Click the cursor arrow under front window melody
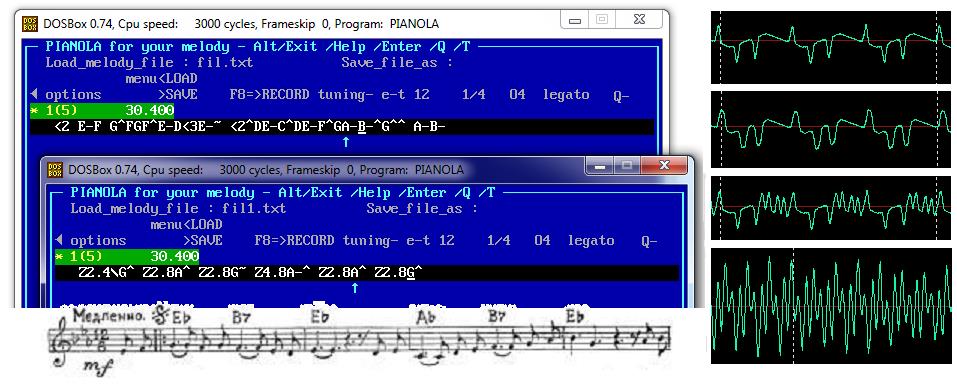This screenshot has height=390, width=957. (355, 288)
